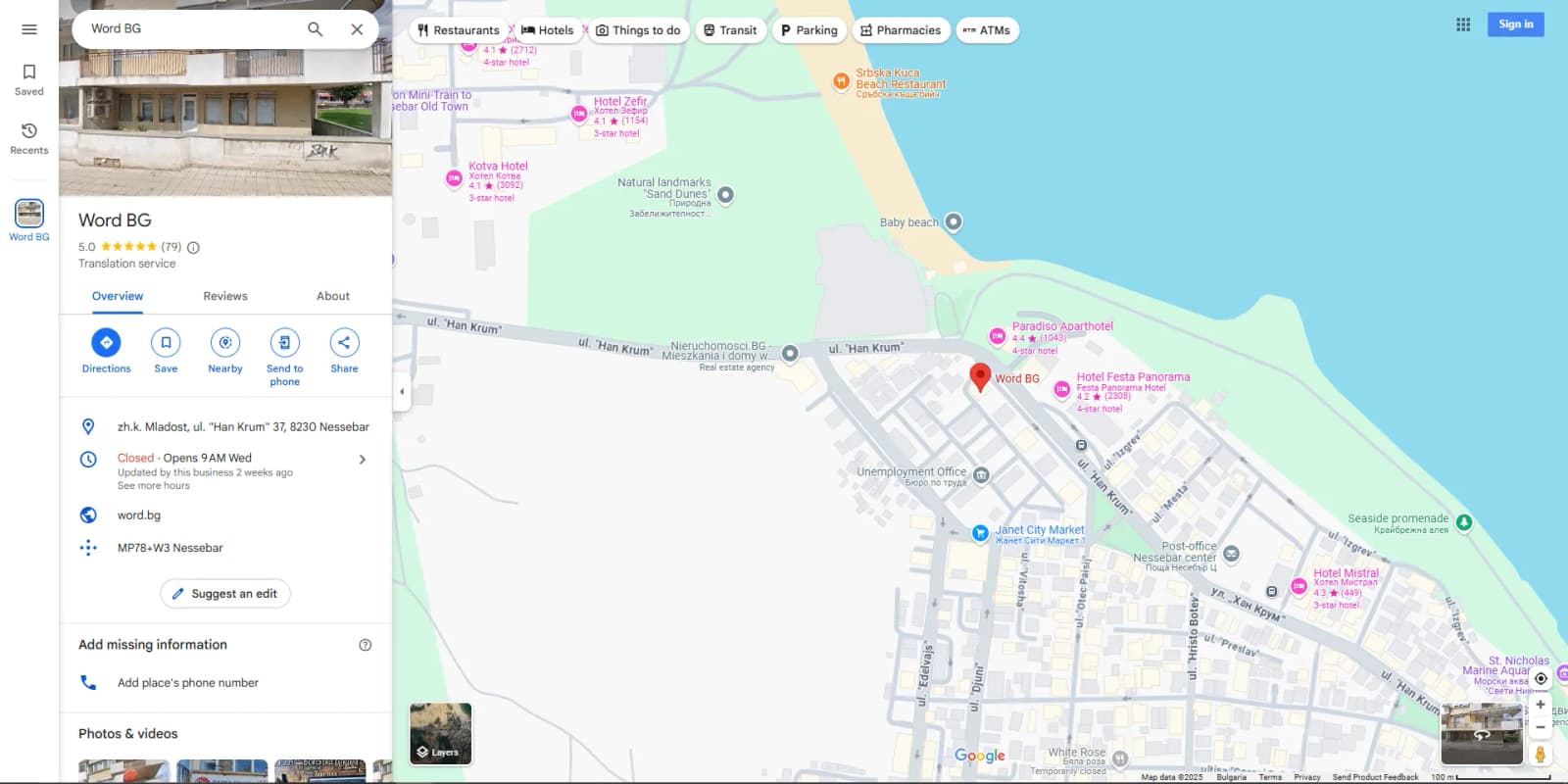The height and width of the screenshot is (784, 1568).
Task: Filter map by Pharmacies
Action: coord(901,30)
